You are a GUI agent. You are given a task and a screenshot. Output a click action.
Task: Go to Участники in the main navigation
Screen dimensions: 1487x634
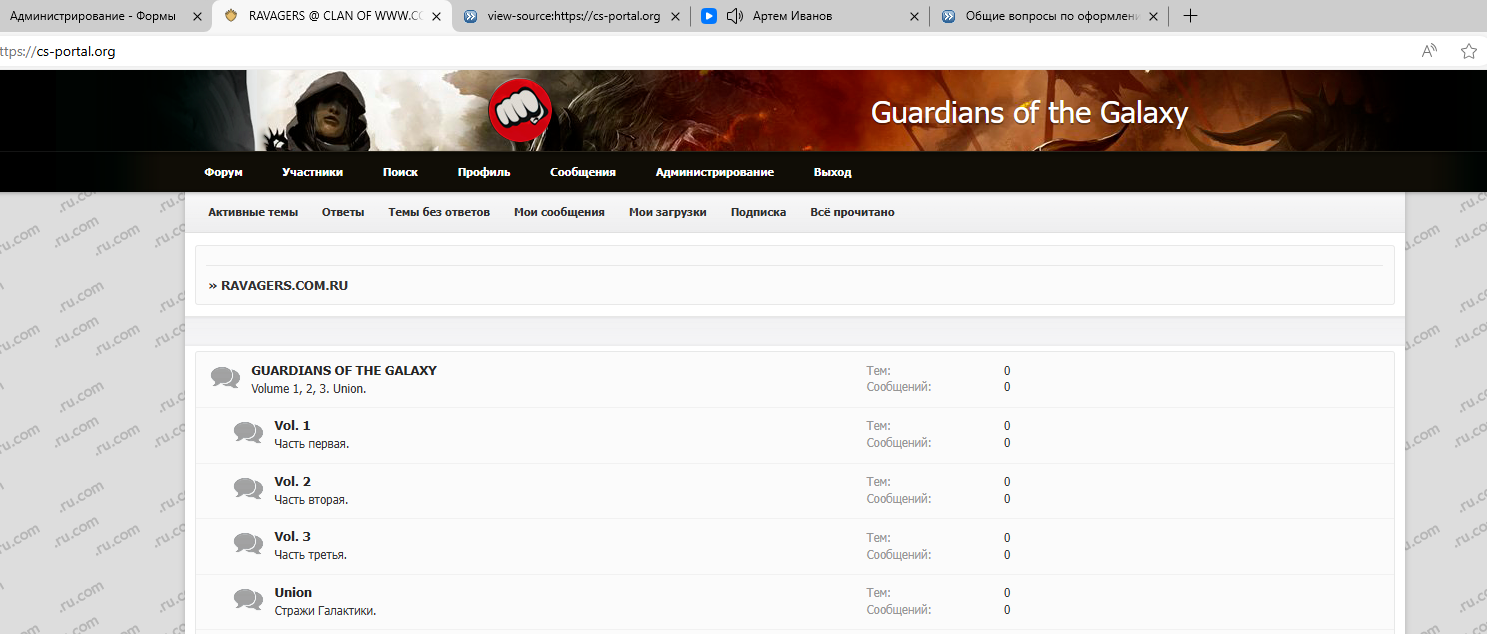tap(312, 172)
